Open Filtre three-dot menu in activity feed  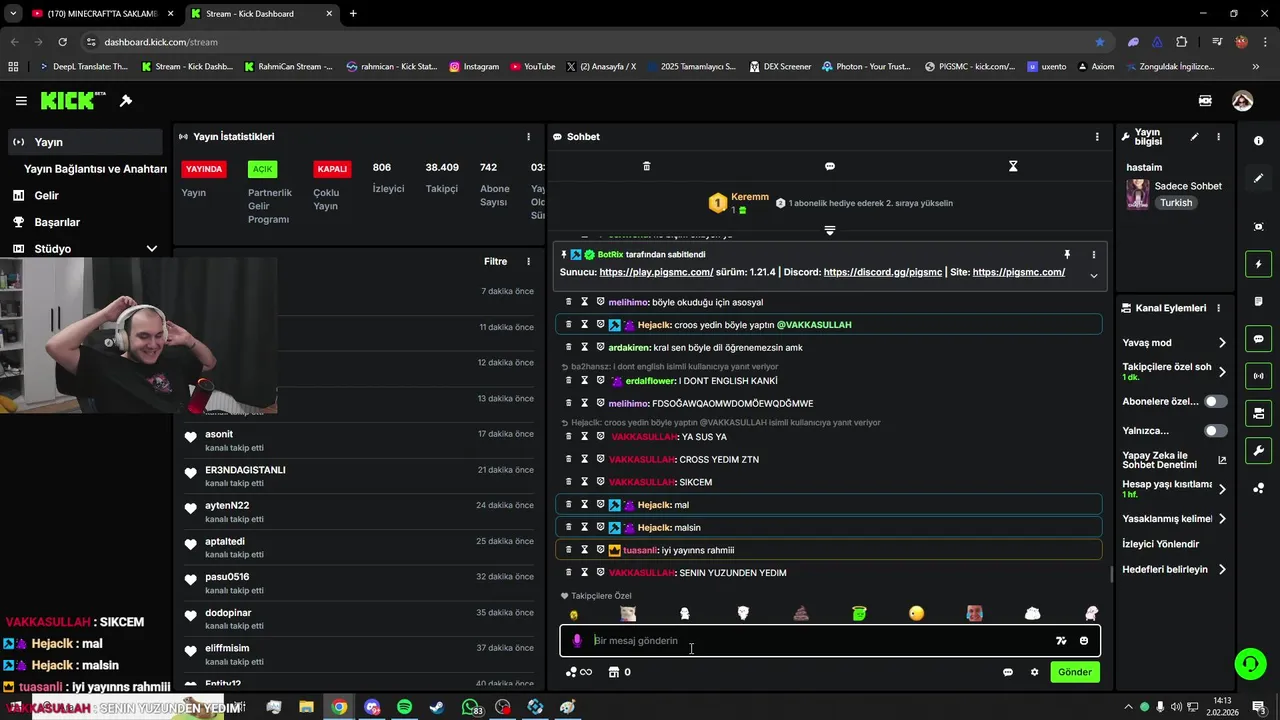[529, 262]
